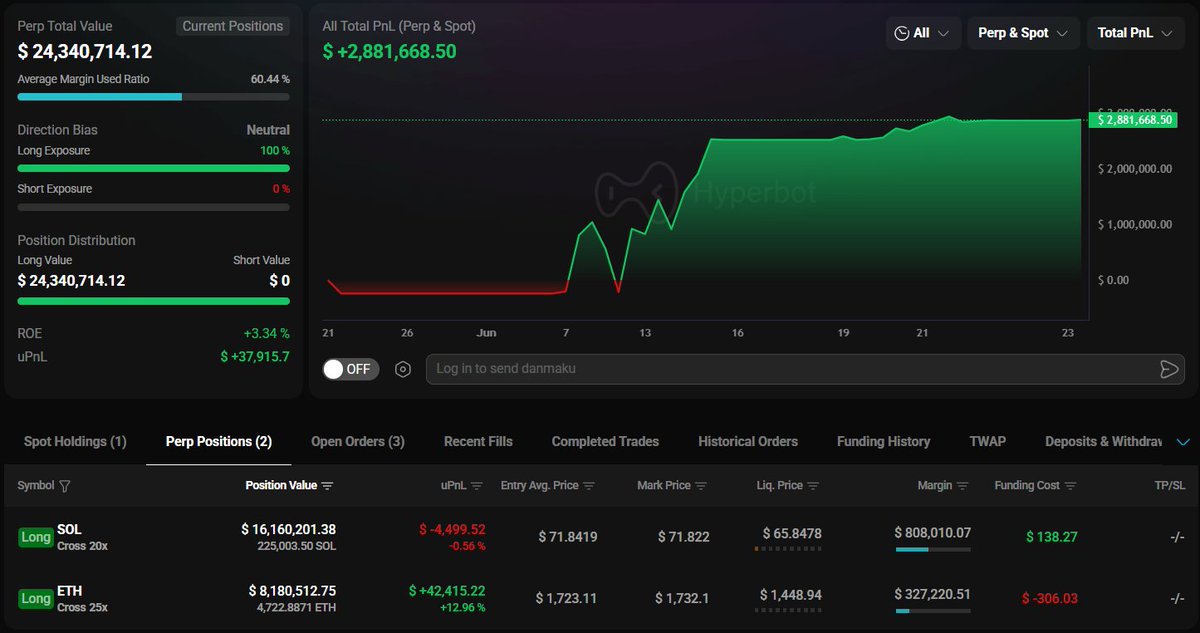Select the Perp Positions (2) tab
This screenshot has width=1200, height=633.
(x=219, y=441)
